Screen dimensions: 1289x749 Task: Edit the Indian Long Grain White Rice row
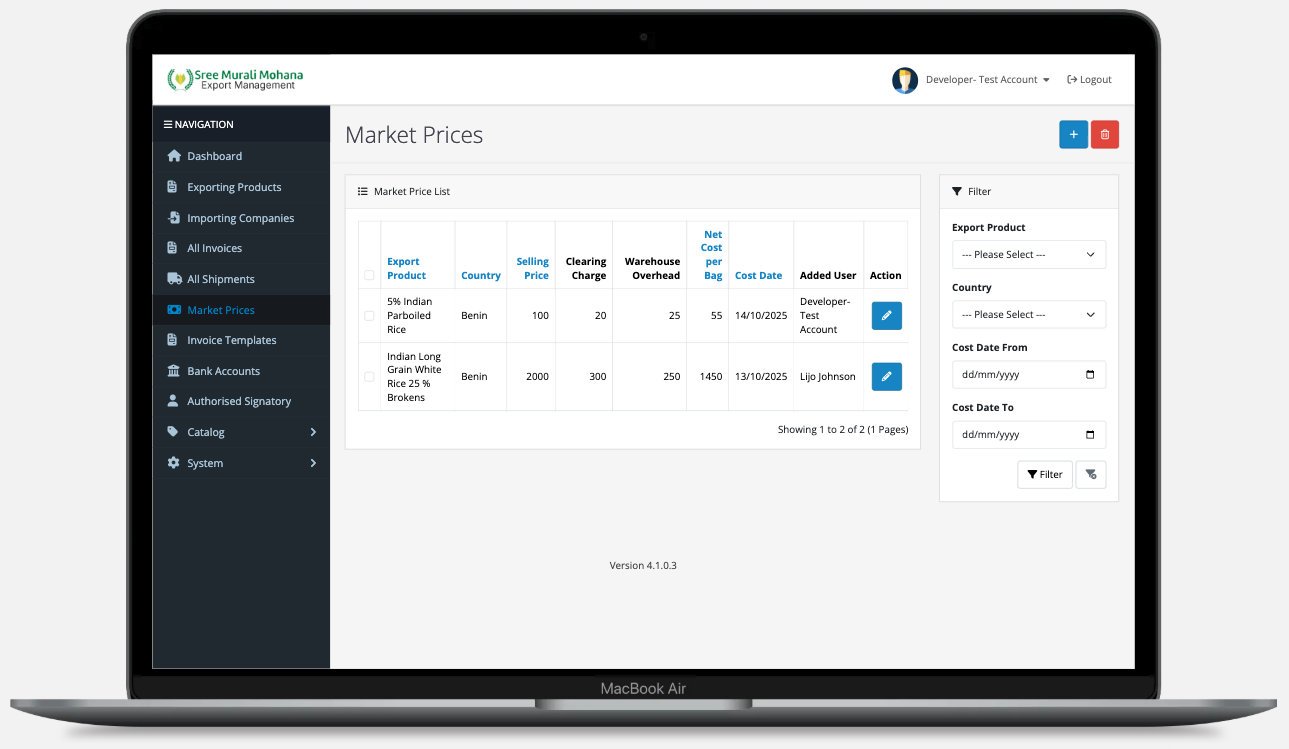886,376
